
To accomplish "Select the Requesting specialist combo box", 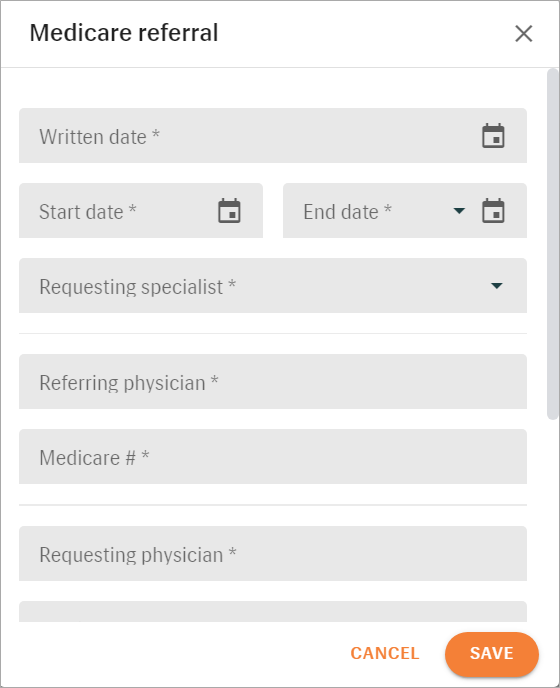I will (273, 286).
